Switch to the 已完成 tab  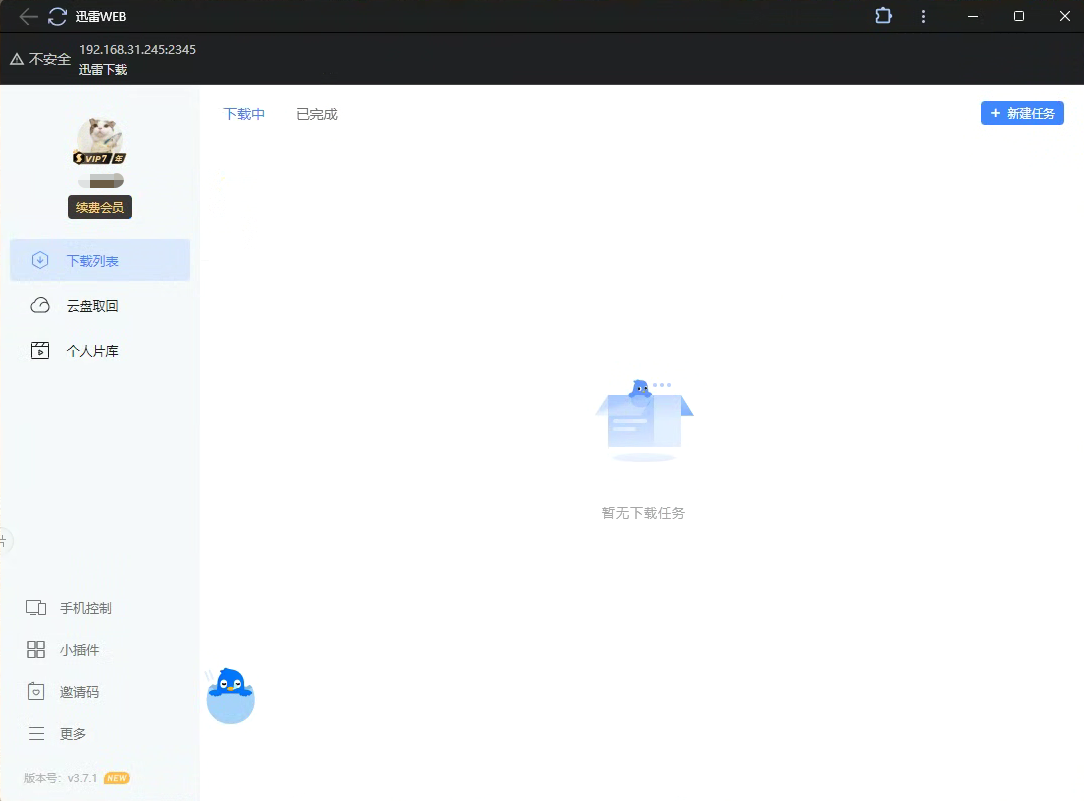[x=317, y=114]
